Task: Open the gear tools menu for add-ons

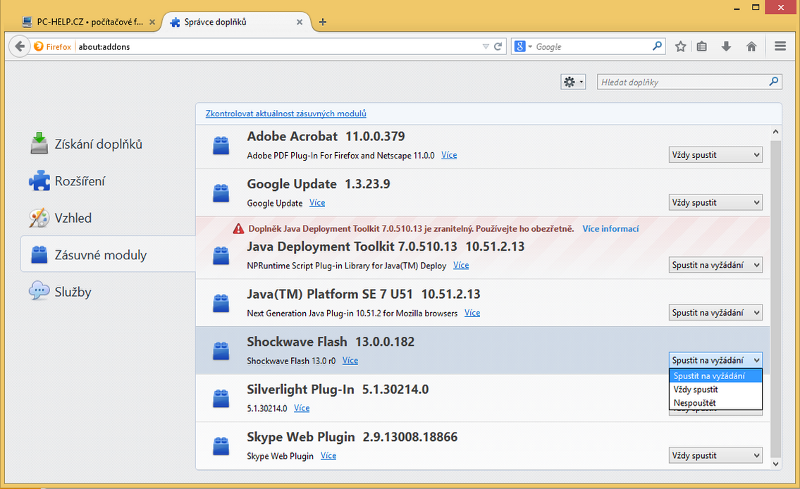Action: point(573,82)
